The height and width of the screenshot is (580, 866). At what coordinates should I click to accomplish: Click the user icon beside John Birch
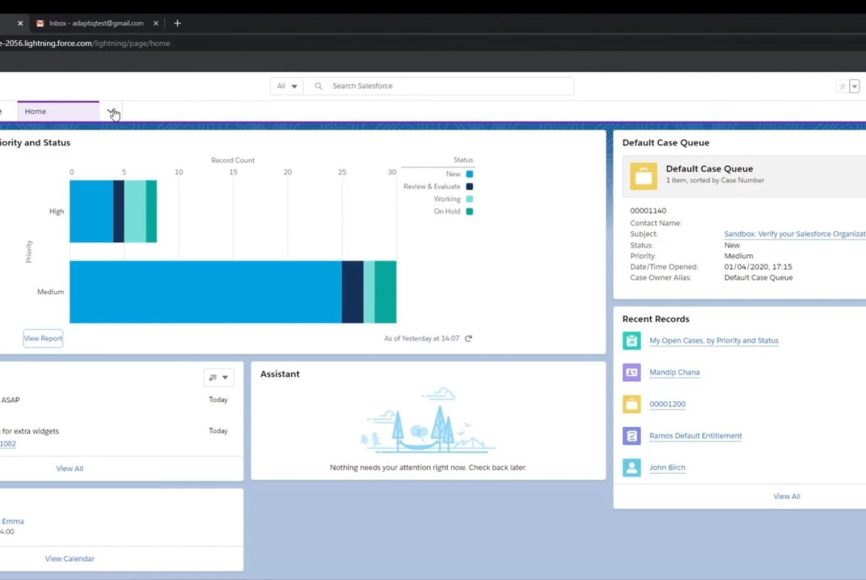tap(631, 467)
